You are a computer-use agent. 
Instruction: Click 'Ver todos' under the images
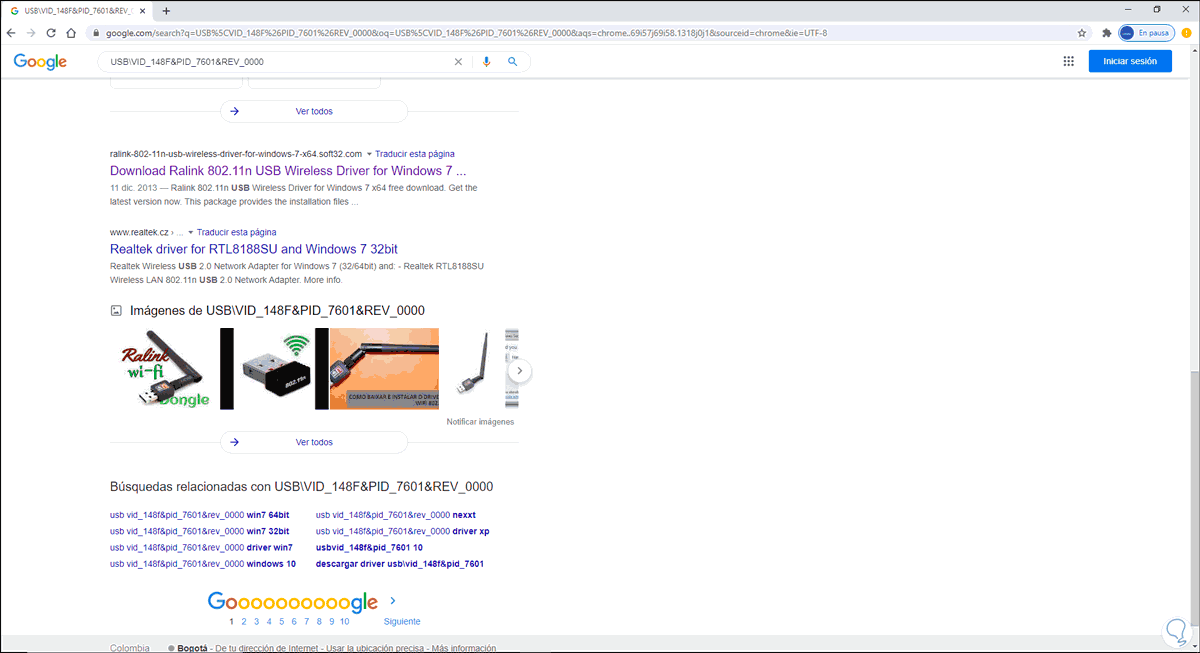[x=314, y=442]
